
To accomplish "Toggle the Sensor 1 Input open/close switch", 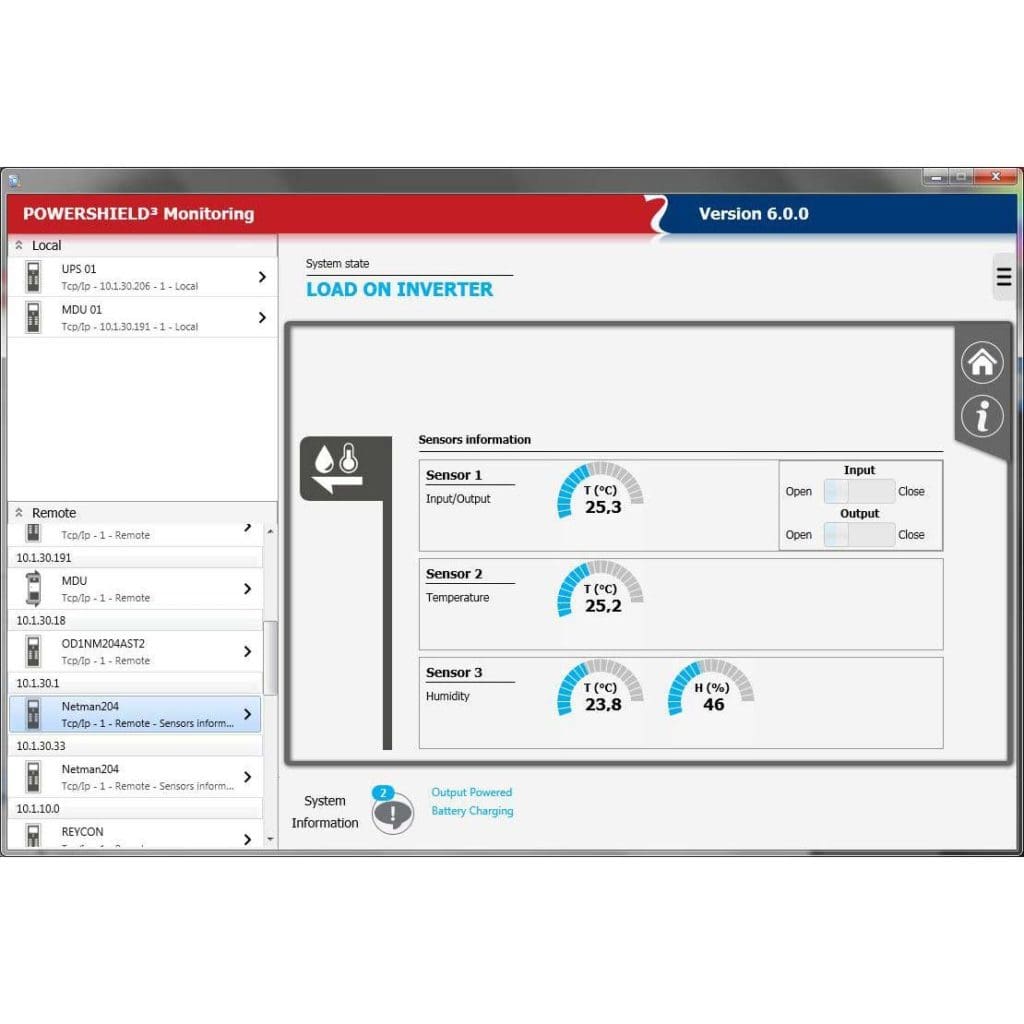I will coord(859,491).
